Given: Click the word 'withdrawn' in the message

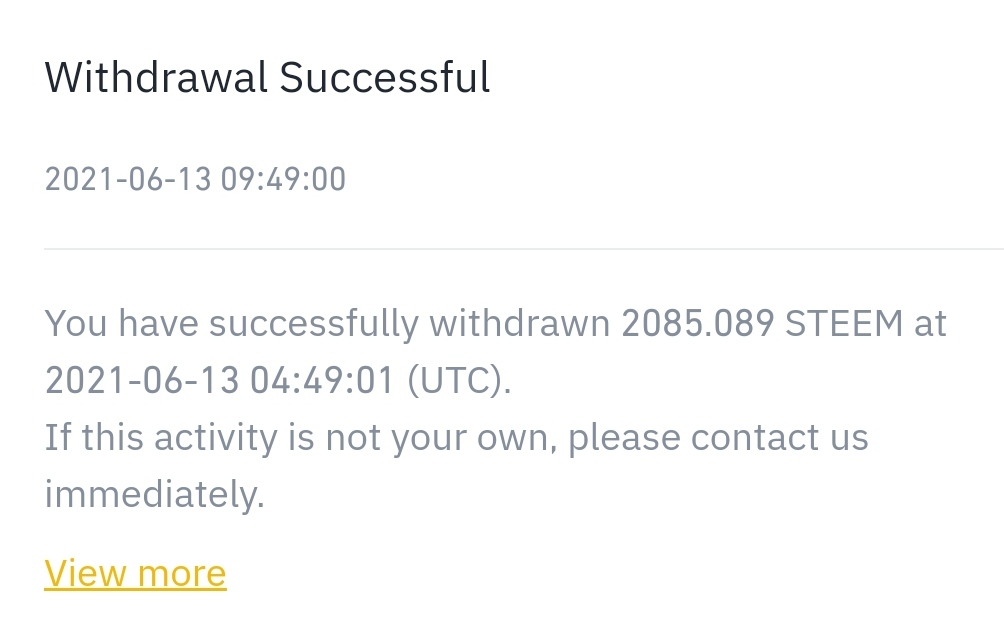Looking at the screenshot, I should tap(519, 323).
